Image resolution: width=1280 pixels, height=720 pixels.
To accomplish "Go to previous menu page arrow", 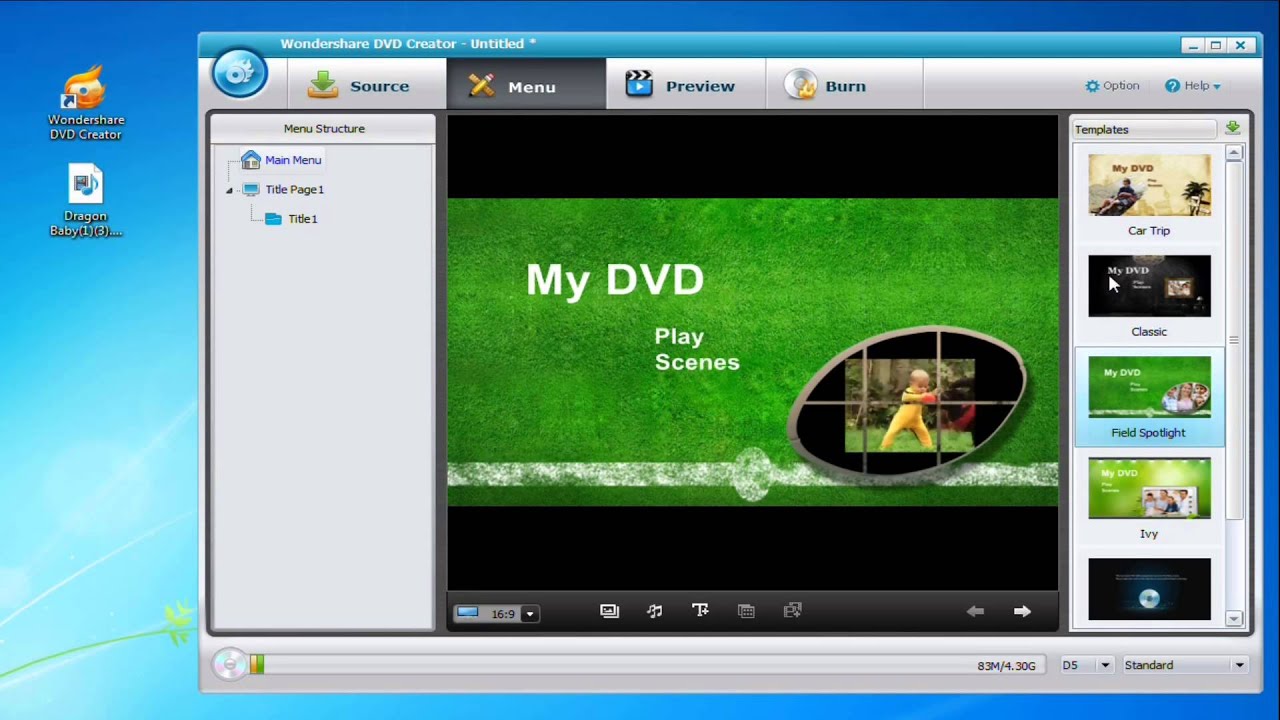I will (x=975, y=611).
